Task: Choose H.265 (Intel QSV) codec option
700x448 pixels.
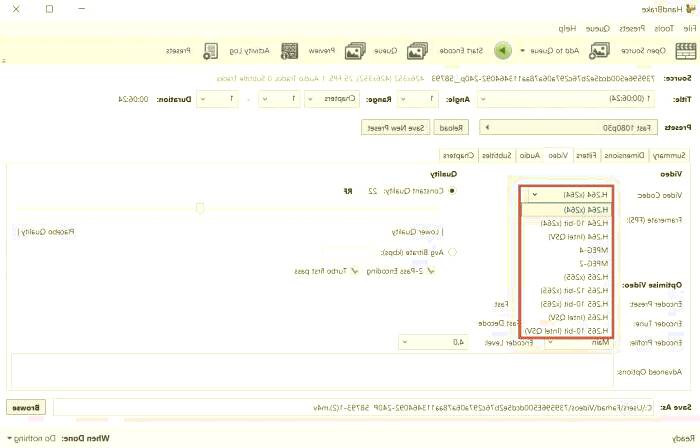Action: tap(567, 317)
